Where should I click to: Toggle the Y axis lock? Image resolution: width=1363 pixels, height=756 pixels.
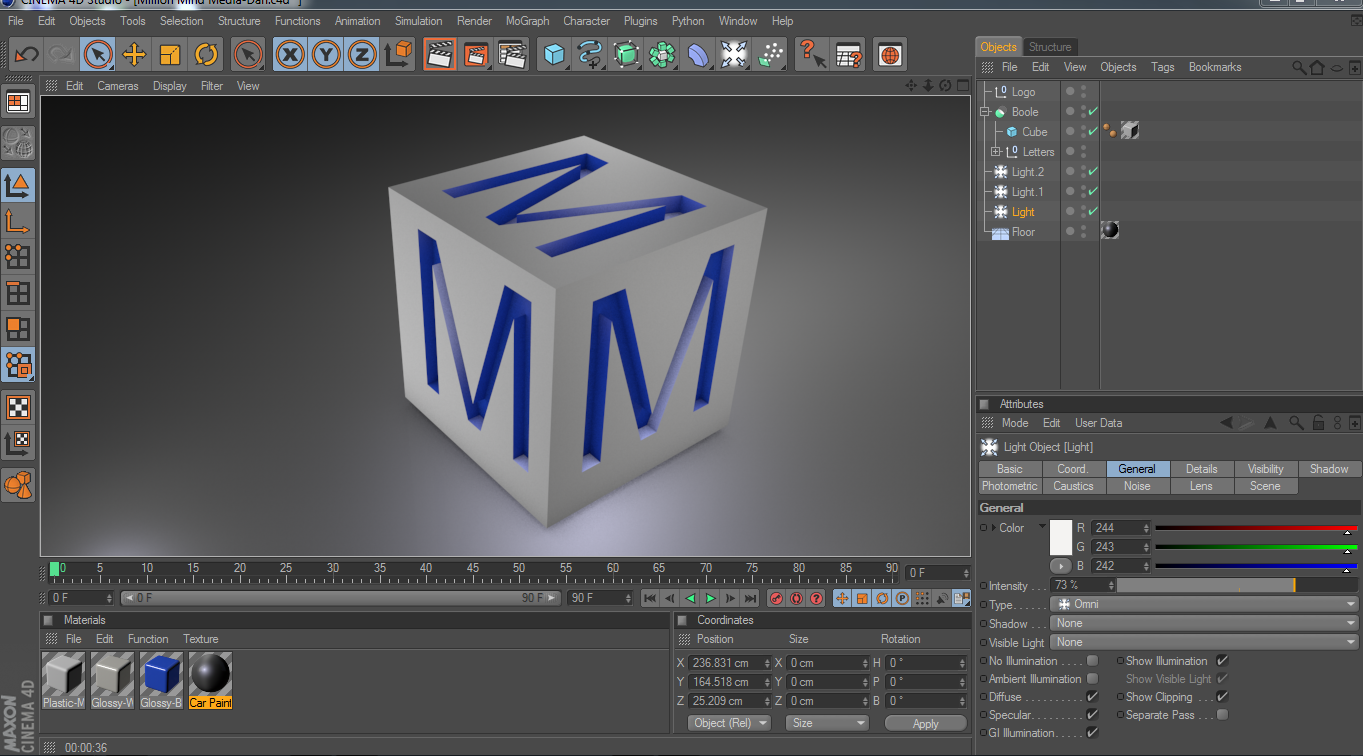pyautogui.click(x=326, y=54)
